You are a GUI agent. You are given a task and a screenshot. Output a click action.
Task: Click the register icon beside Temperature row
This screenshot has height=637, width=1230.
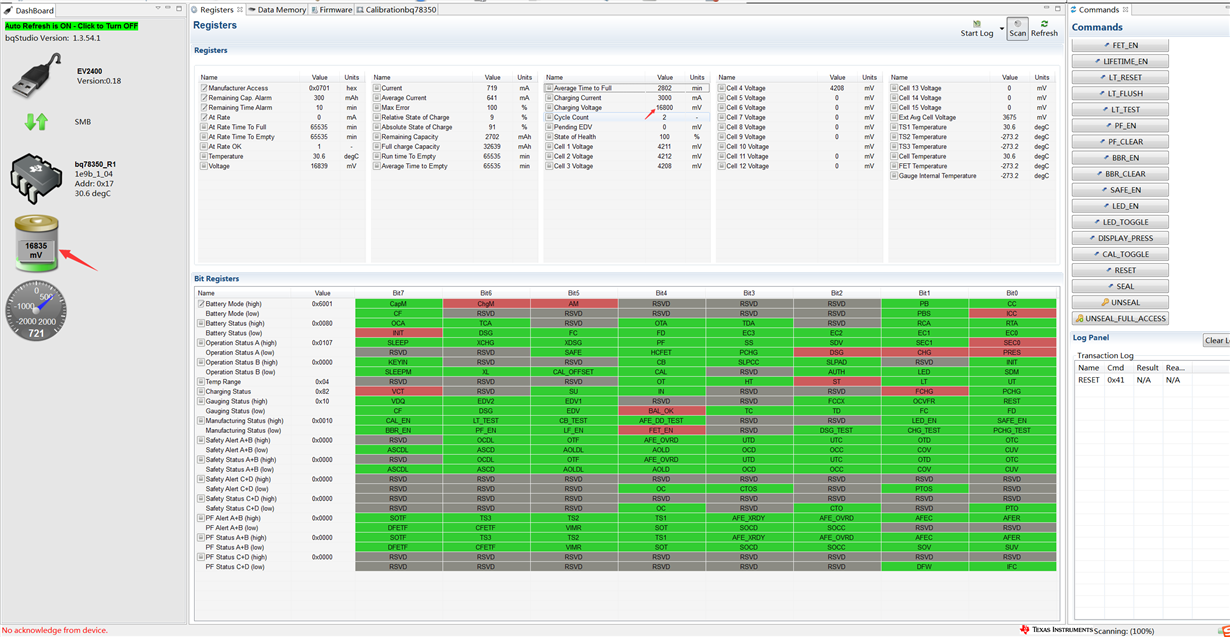[x=204, y=156]
